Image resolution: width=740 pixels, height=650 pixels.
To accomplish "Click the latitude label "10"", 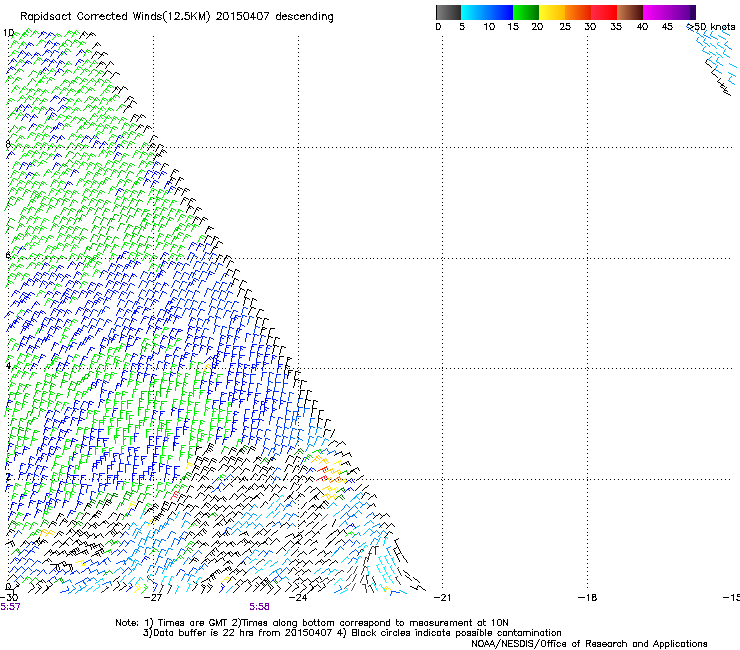I will (x=8, y=33).
